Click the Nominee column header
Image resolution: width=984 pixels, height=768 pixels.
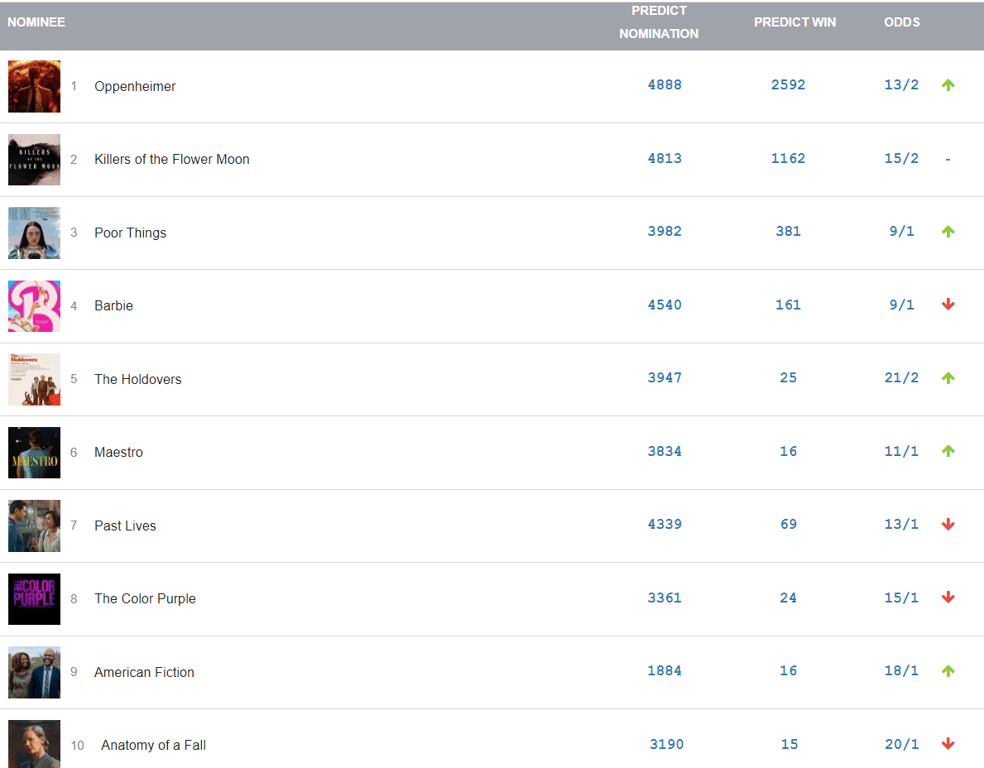[36, 22]
